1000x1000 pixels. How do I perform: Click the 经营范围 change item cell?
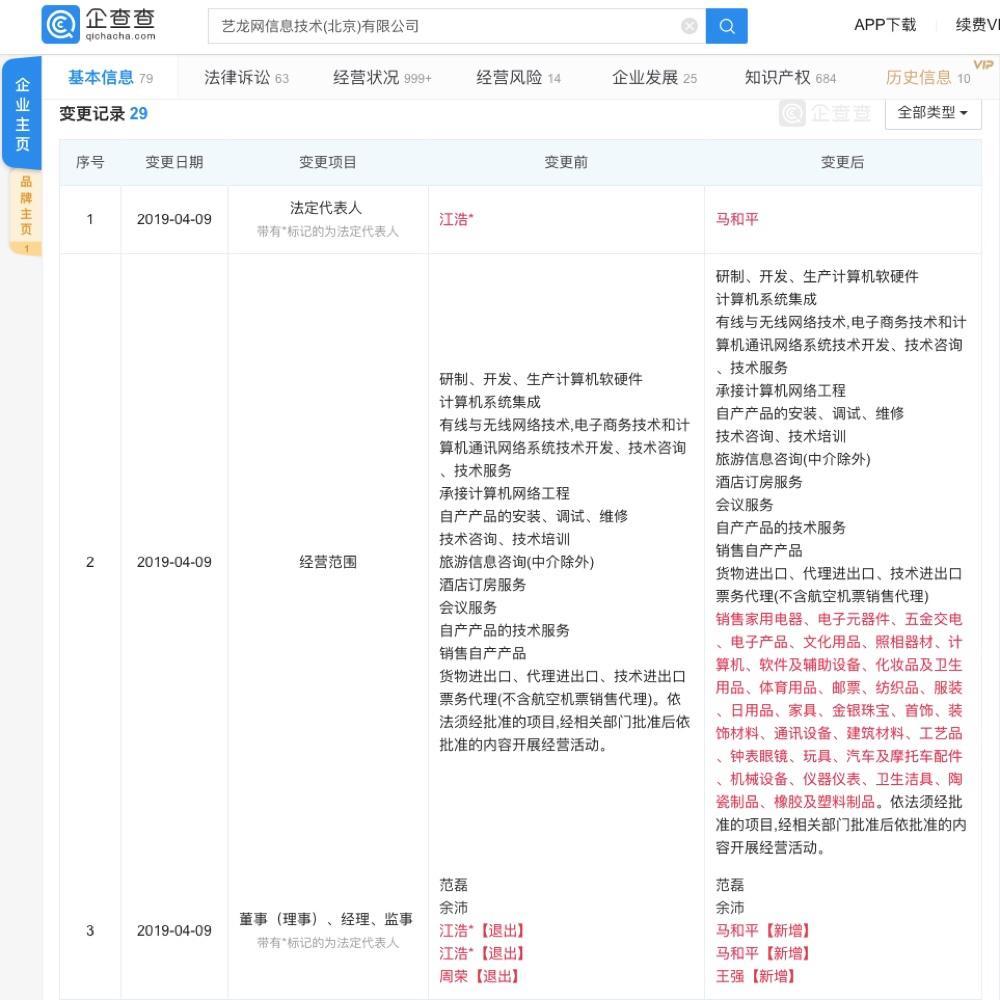pyautogui.click(x=328, y=562)
